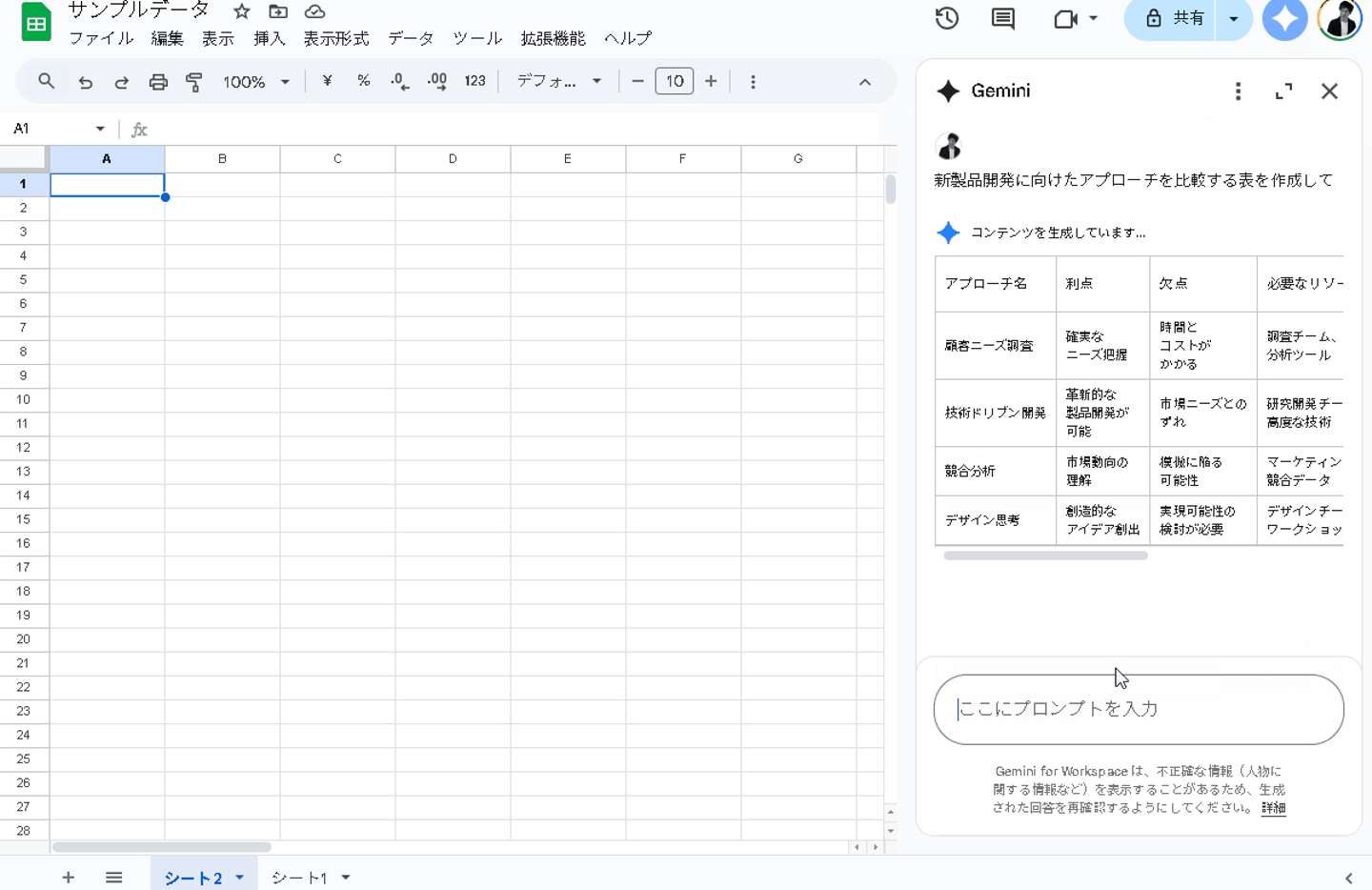The height and width of the screenshot is (890, 1372).
Task: Star the サンプルデータ document
Action: point(242,11)
